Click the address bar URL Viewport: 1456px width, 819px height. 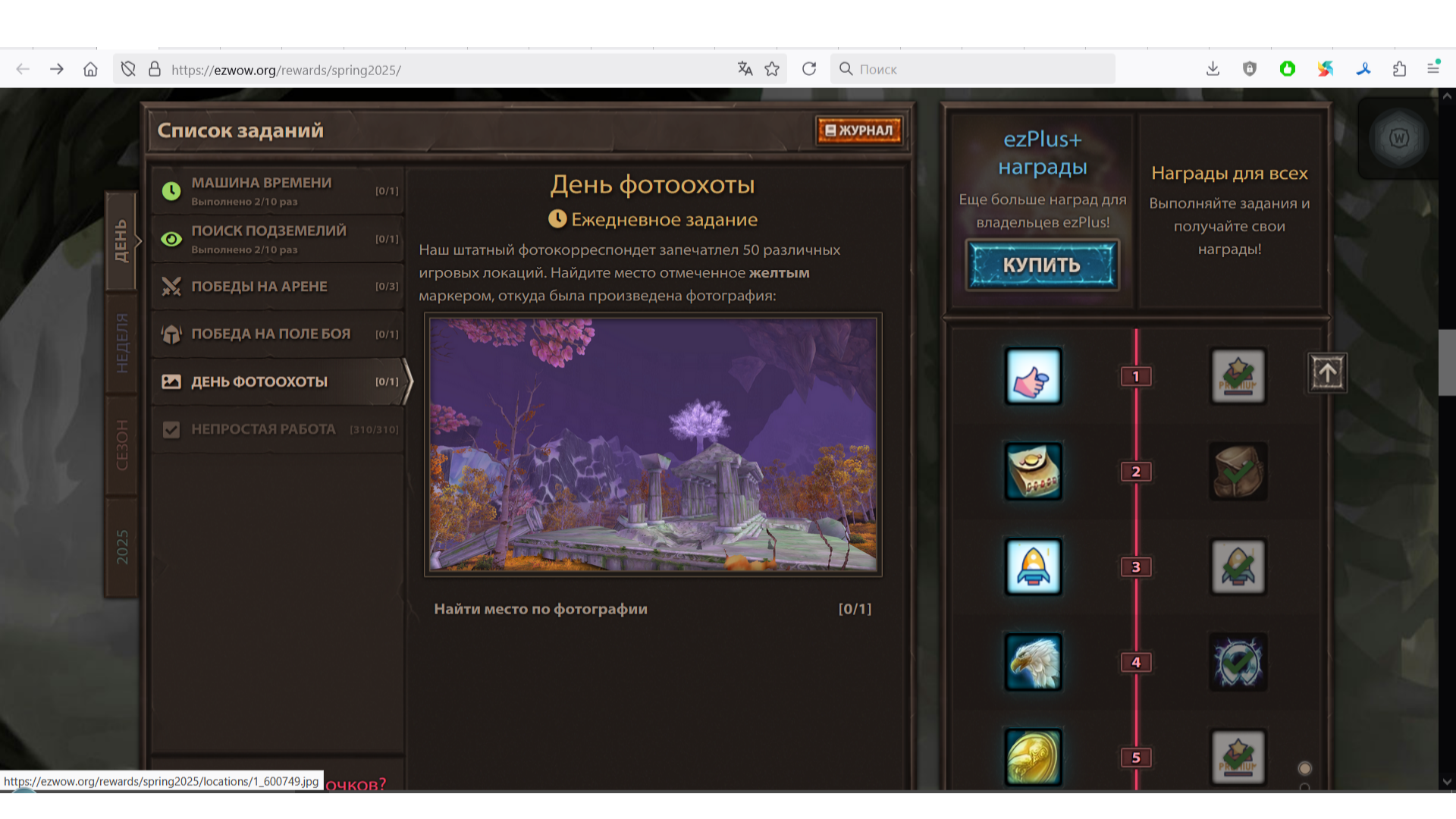coord(286,70)
